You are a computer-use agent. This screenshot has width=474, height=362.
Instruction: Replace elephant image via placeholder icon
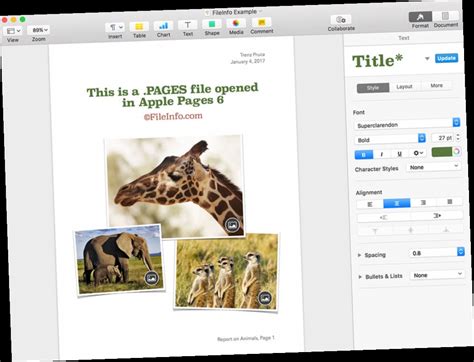pos(151,277)
